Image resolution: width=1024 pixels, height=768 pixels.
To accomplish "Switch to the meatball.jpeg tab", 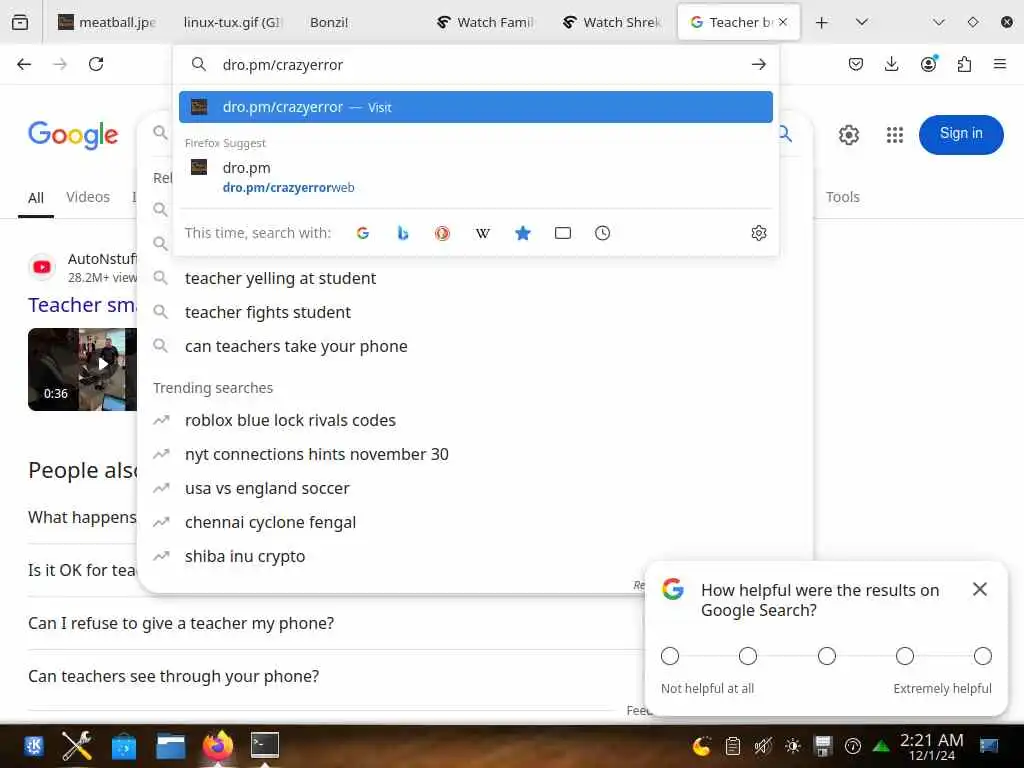I will coord(108,22).
